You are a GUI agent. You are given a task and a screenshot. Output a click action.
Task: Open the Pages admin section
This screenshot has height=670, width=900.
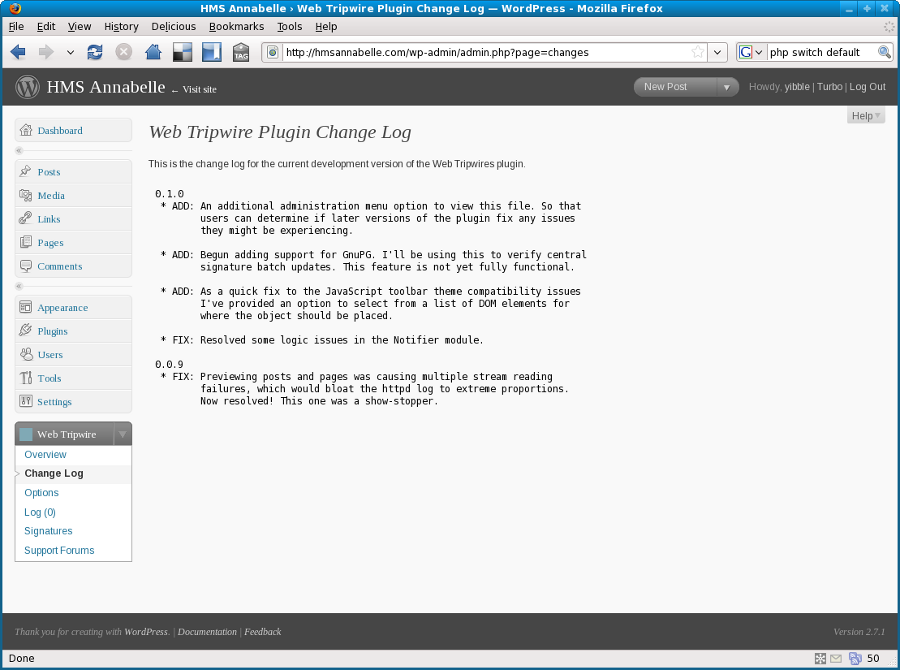click(51, 242)
